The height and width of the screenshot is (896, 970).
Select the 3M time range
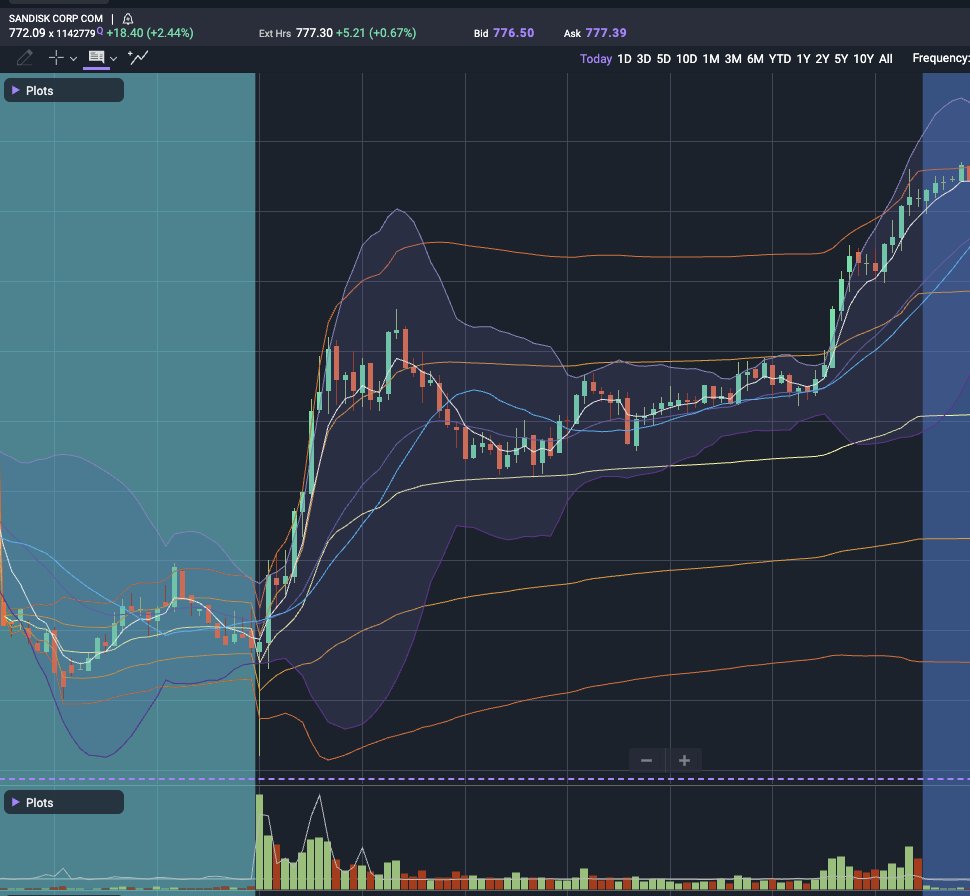click(x=733, y=59)
